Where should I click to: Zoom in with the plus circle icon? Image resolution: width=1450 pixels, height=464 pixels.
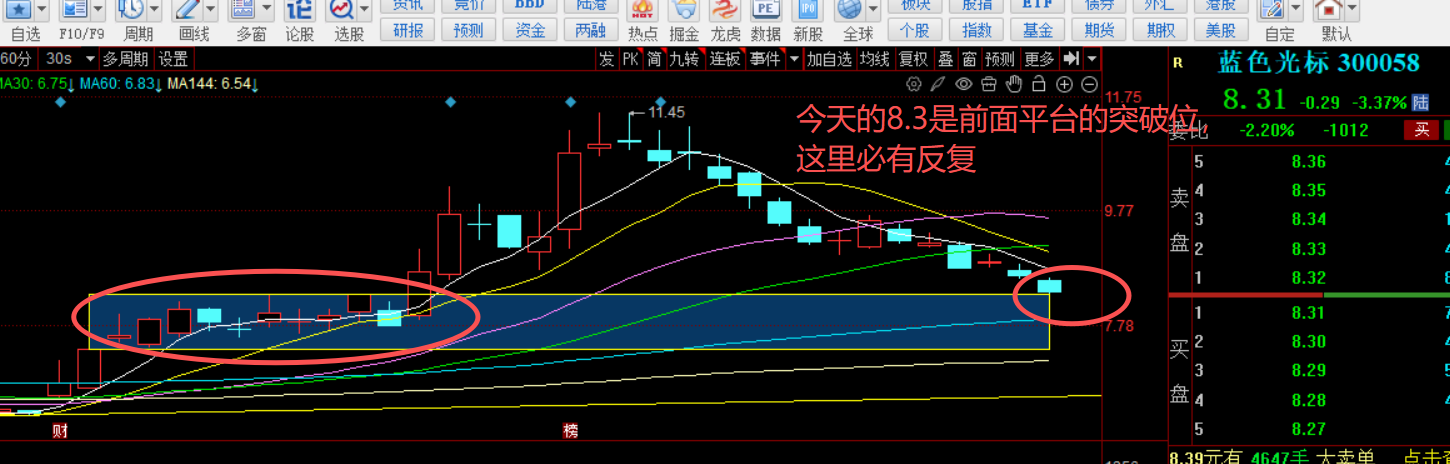(x=1065, y=84)
